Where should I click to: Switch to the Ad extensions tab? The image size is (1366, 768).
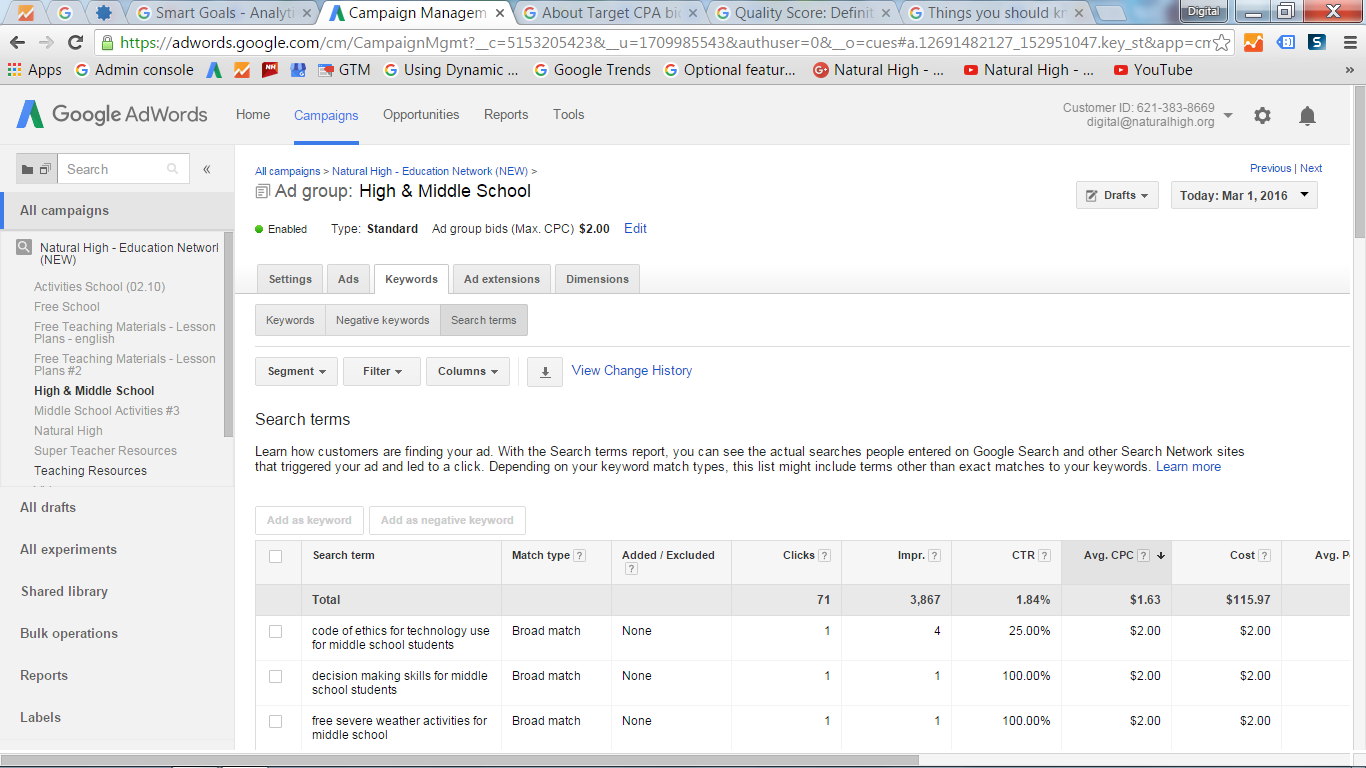click(501, 279)
